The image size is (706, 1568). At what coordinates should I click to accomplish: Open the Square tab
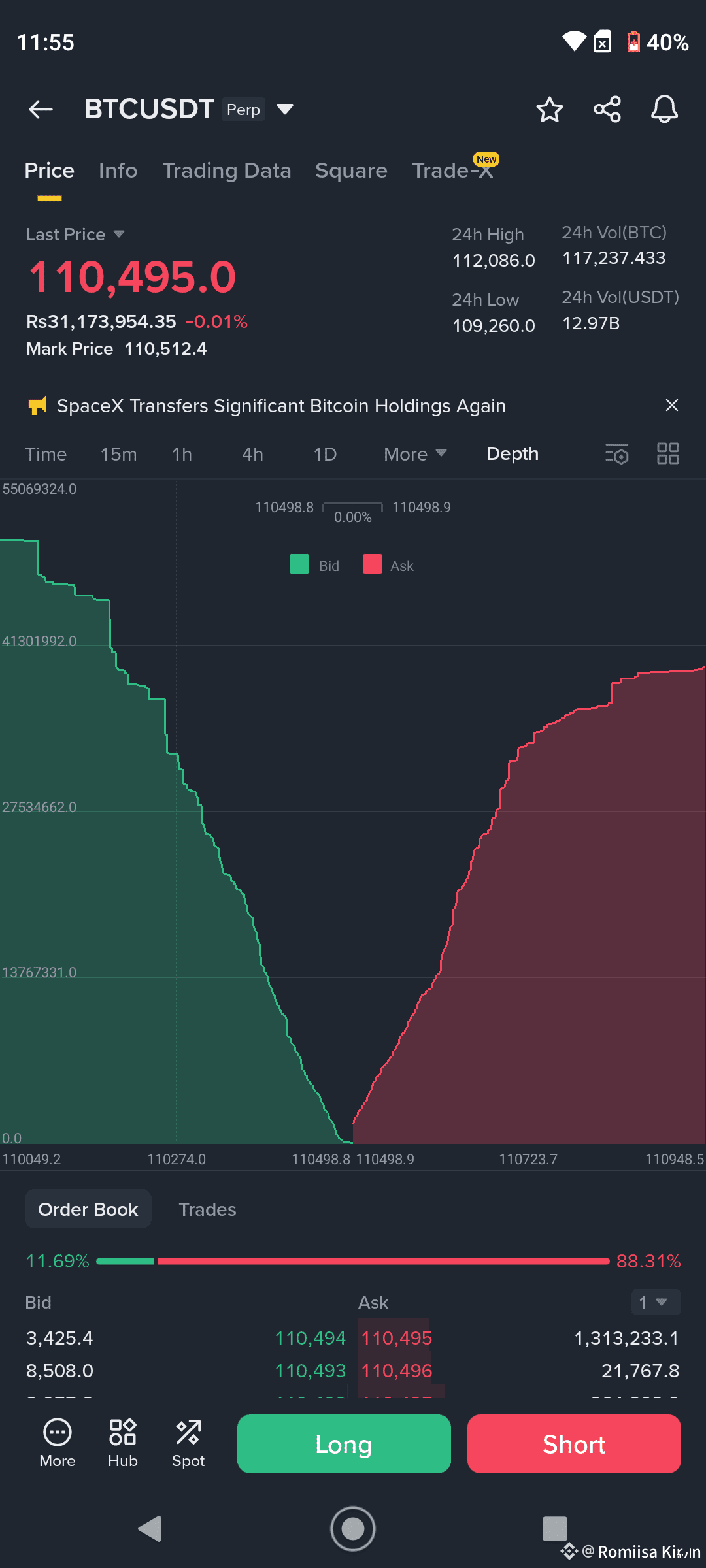(x=351, y=171)
